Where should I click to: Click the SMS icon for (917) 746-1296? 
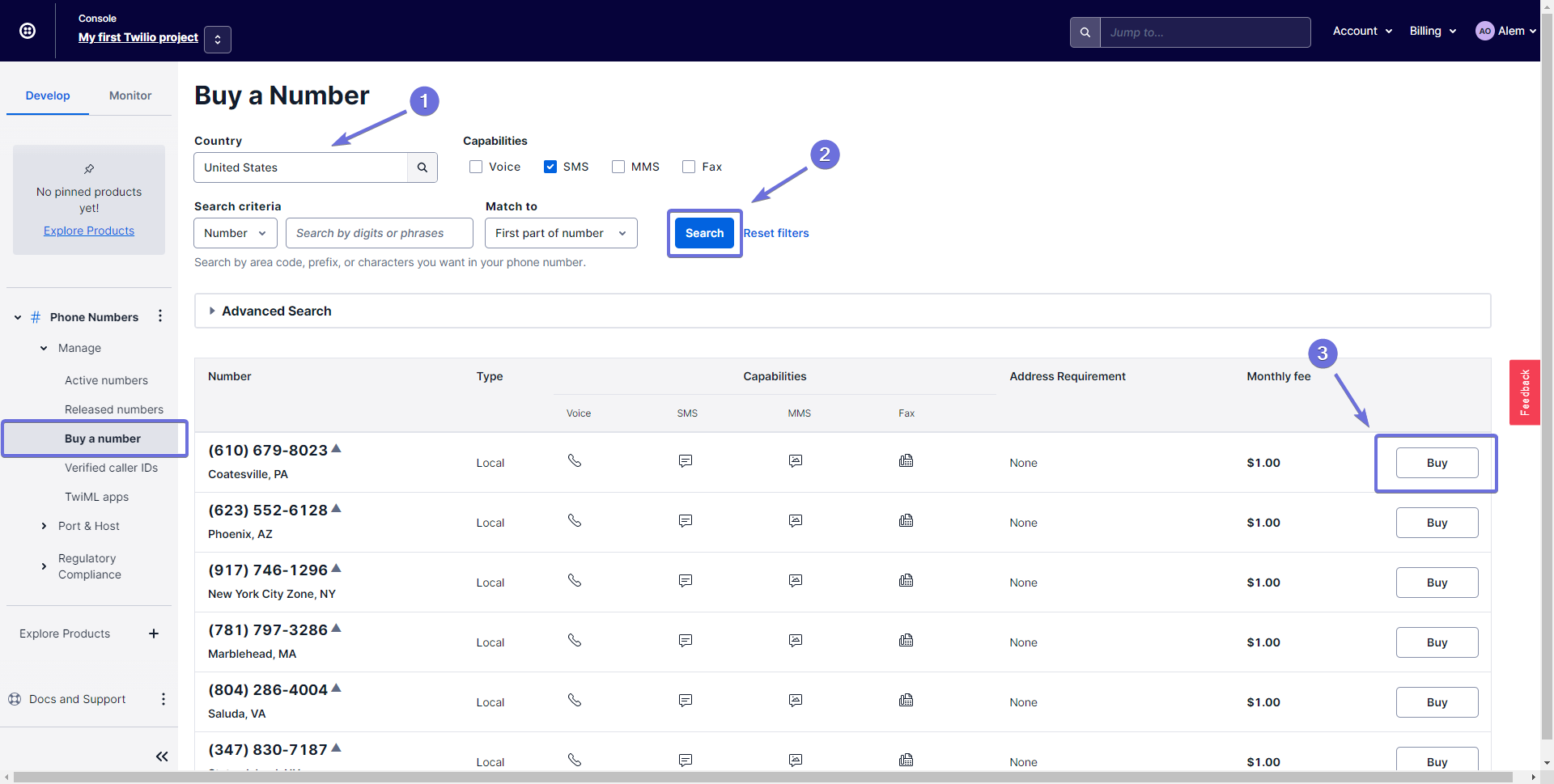(686, 581)
